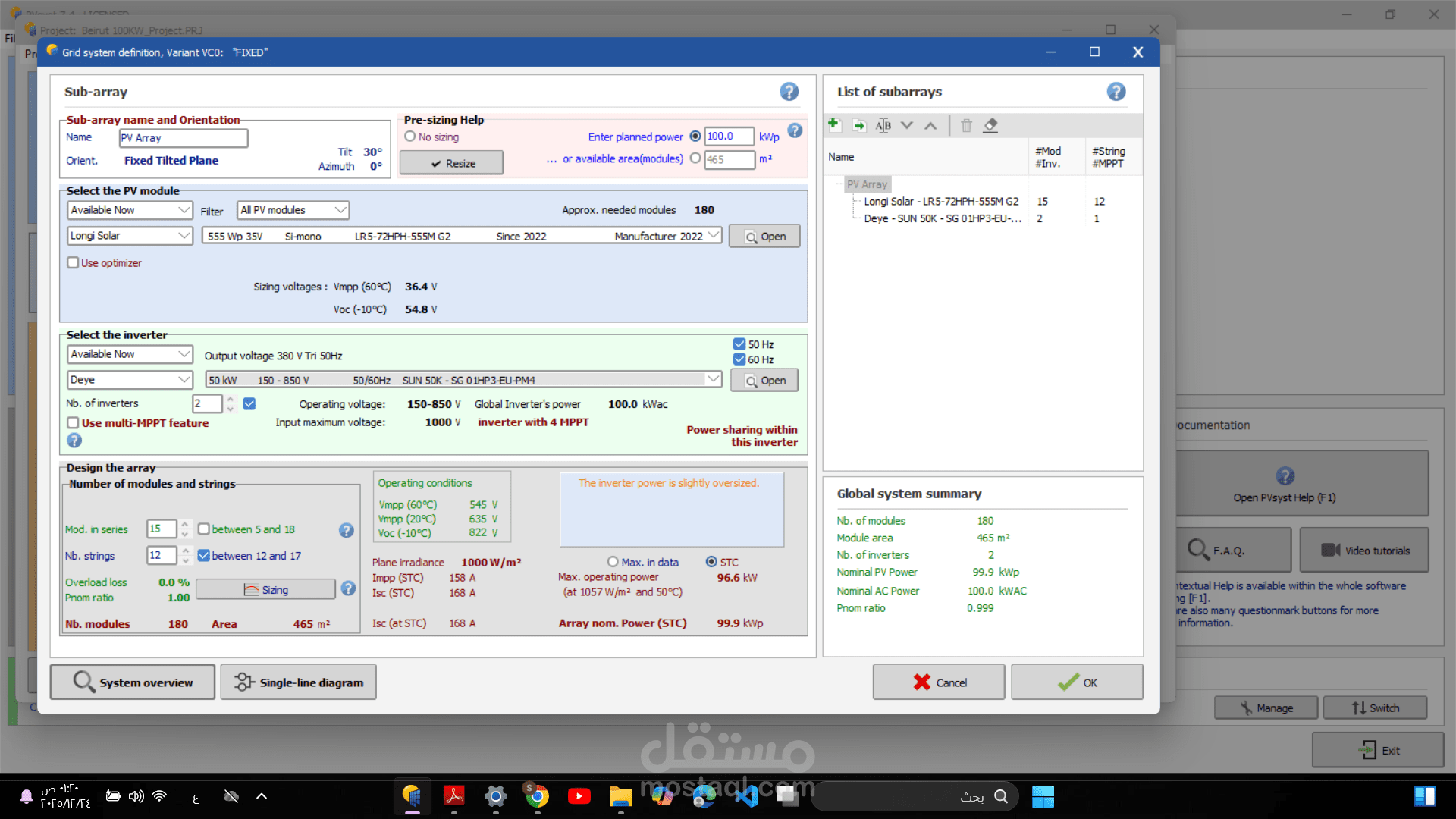The width and height of the screenshot is (1456, 819).
Task: Open the 555 Wp module model dropdown
Action: pos(461,236)
